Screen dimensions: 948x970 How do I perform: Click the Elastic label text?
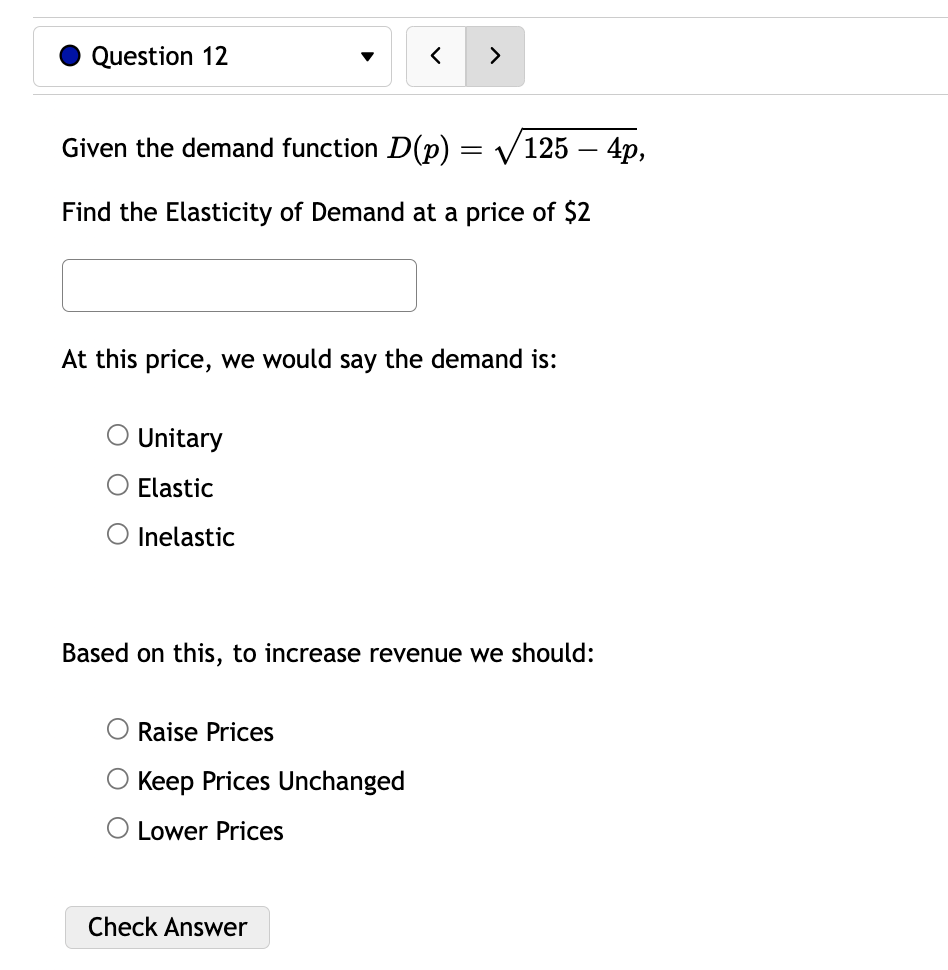pos(174,488)
